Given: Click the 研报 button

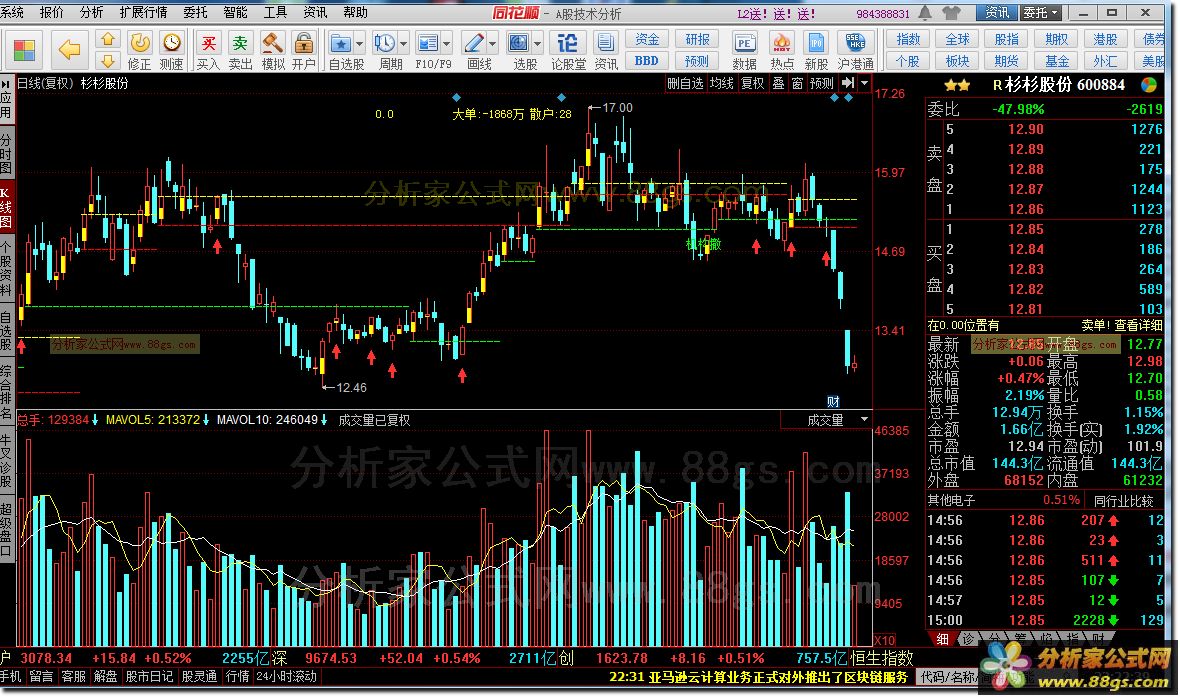Looking at the screenshot, I should (697, 39).
